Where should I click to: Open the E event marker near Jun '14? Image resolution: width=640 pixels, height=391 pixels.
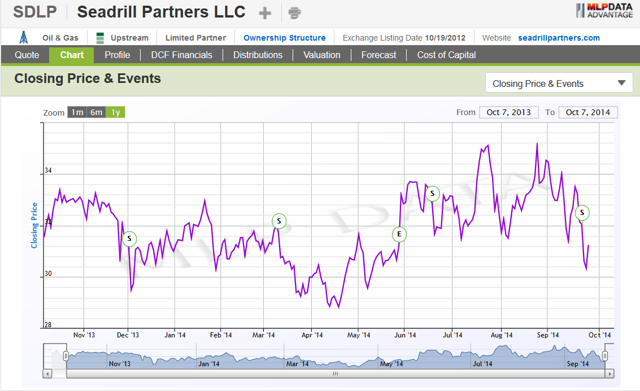[x=399, y=234]
